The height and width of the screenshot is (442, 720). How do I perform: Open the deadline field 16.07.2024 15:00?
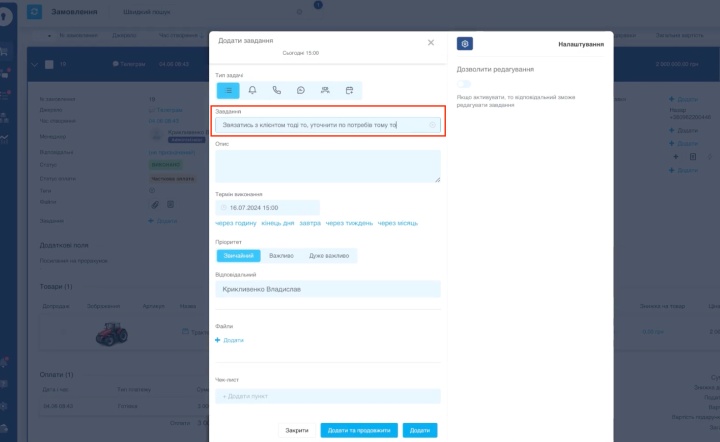point(267,208)
